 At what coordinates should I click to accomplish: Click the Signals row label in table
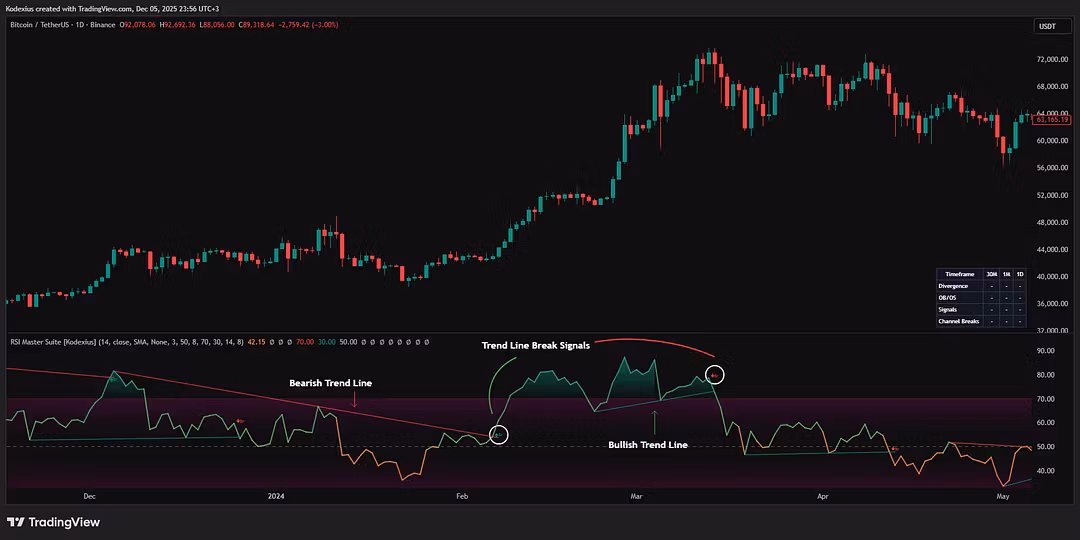click(948, 310)
